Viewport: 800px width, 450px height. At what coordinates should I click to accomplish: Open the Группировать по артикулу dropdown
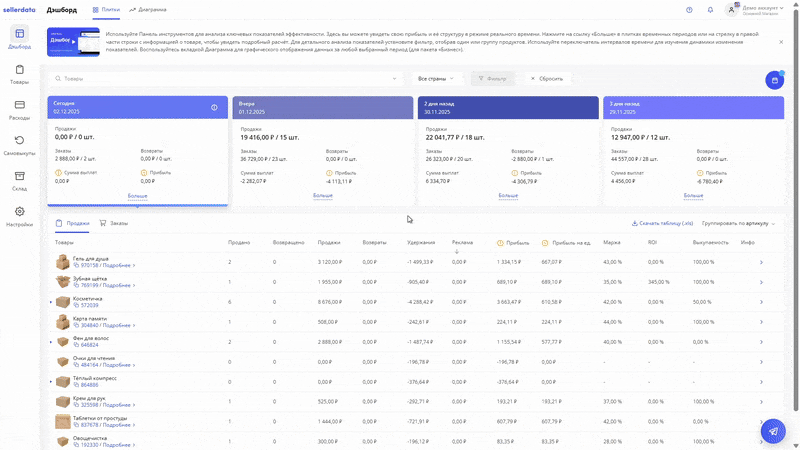coord(738,223)
